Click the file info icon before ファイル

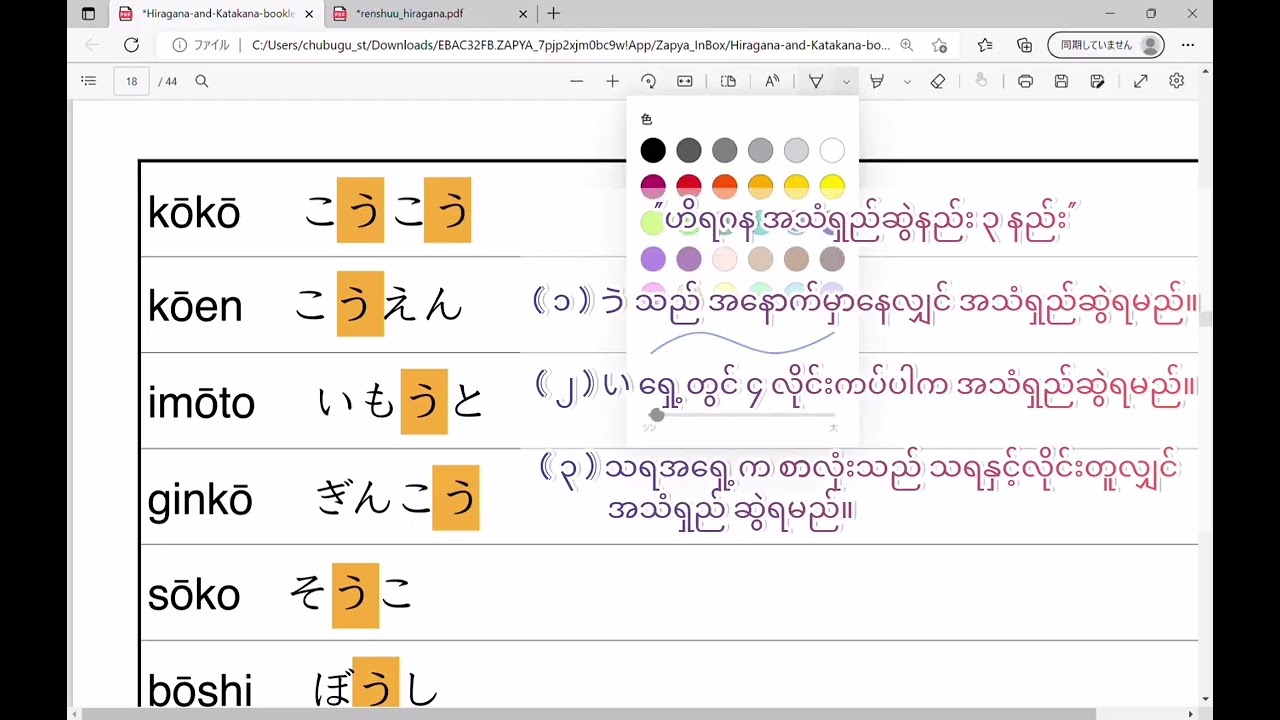(x=180, y=45)
